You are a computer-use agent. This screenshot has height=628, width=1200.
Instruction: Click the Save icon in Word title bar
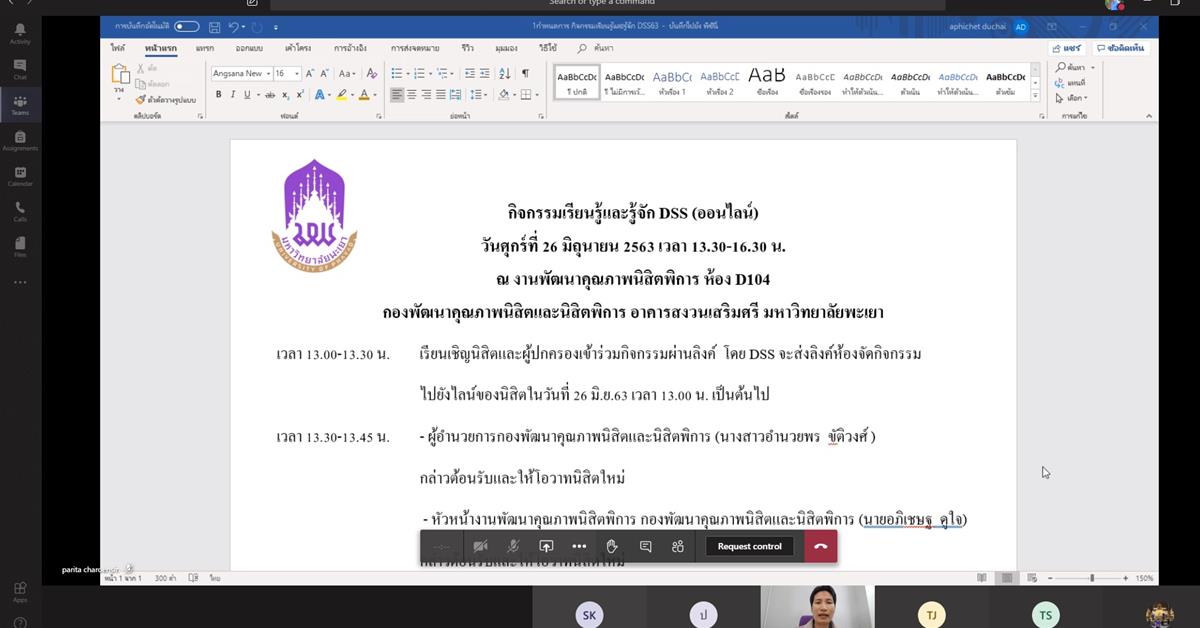click(x=213, y=26)
